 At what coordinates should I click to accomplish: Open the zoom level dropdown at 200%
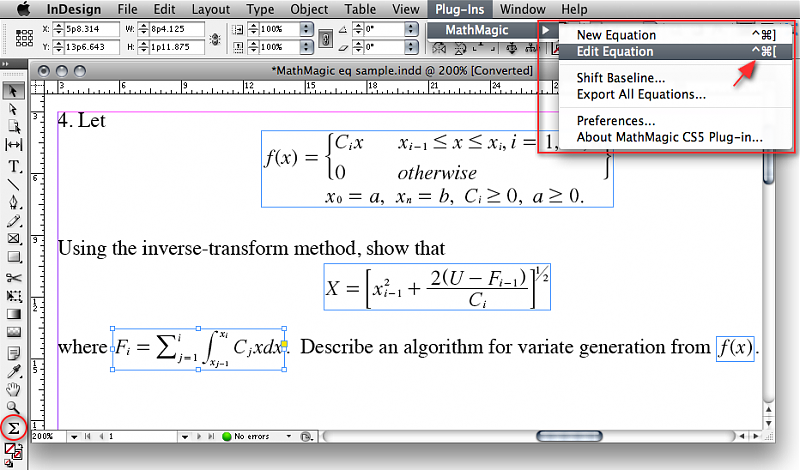pos(74,437)
